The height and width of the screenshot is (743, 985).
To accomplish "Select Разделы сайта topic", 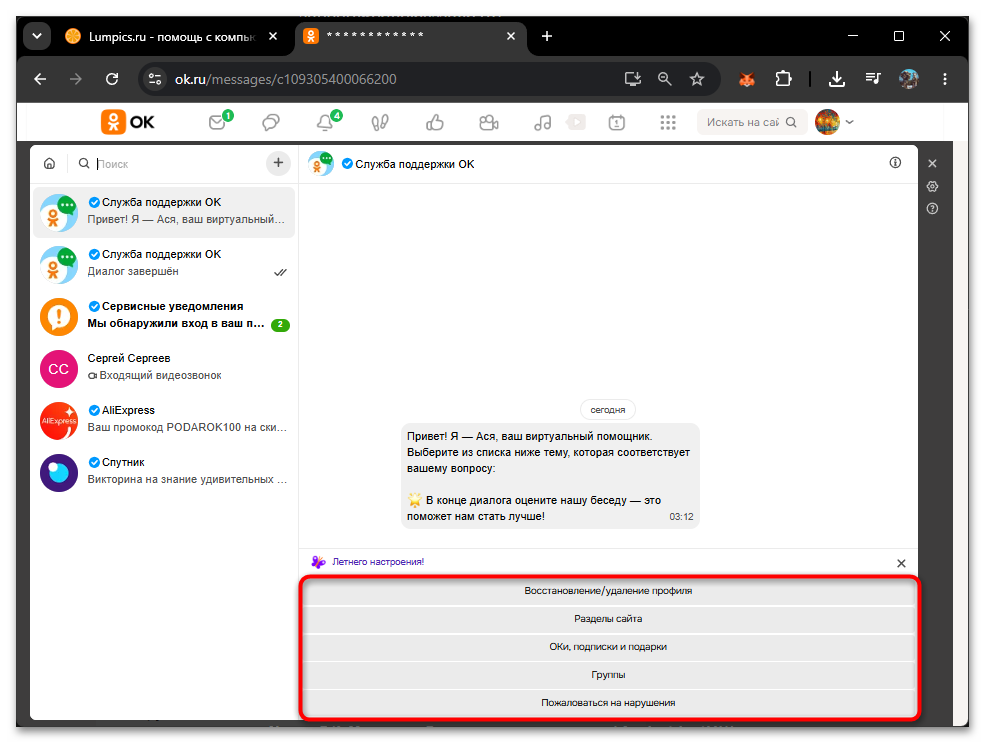I will (x=608, y=619).
